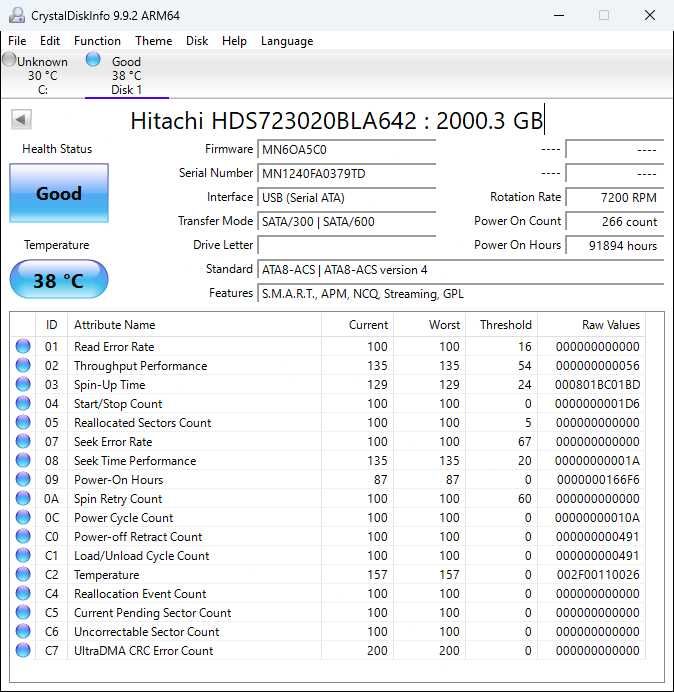
Task: Click raw value 0000000001D6 for Start/Stop Count
Action: click(x=597, y=404)
